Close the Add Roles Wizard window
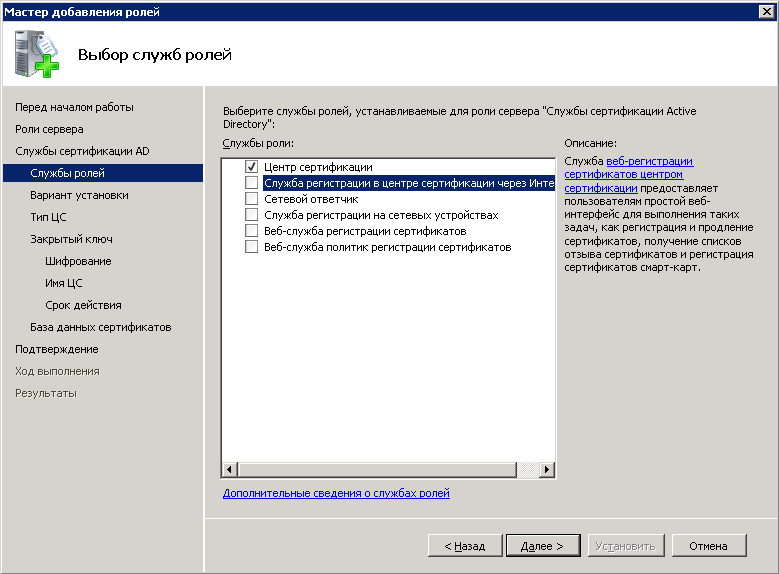 765,11
